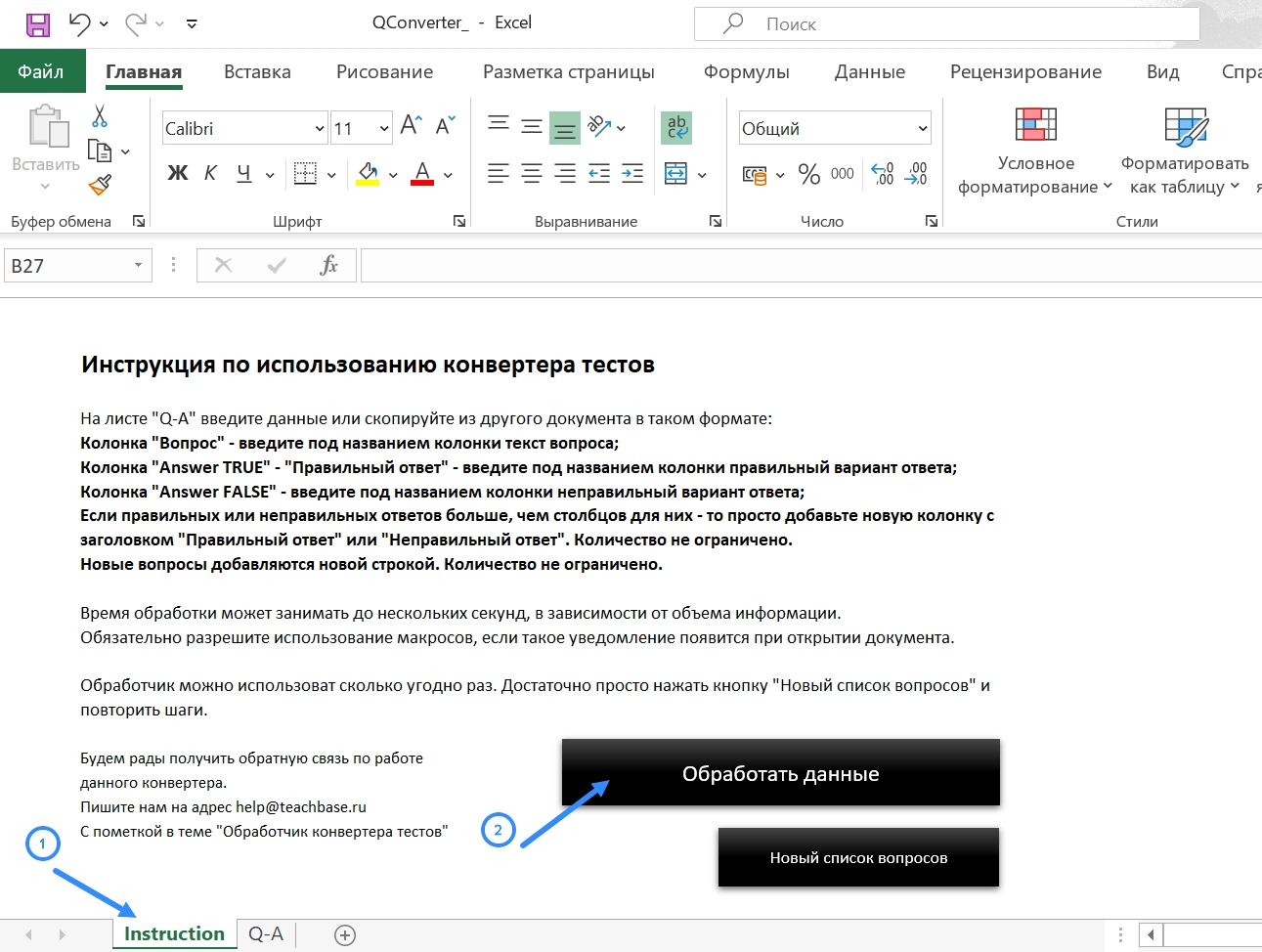Switch to the Вставка tab
Viewport: 1262px width, 952px height.
click(257, 71)
